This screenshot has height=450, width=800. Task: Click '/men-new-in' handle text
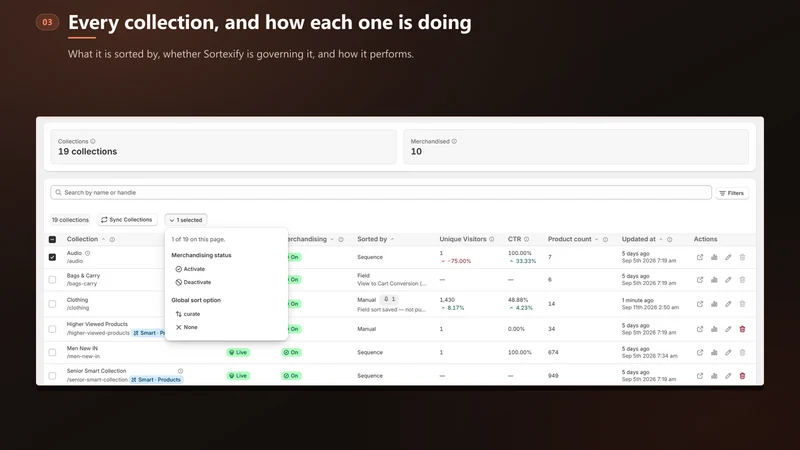[x=83, y=357]
